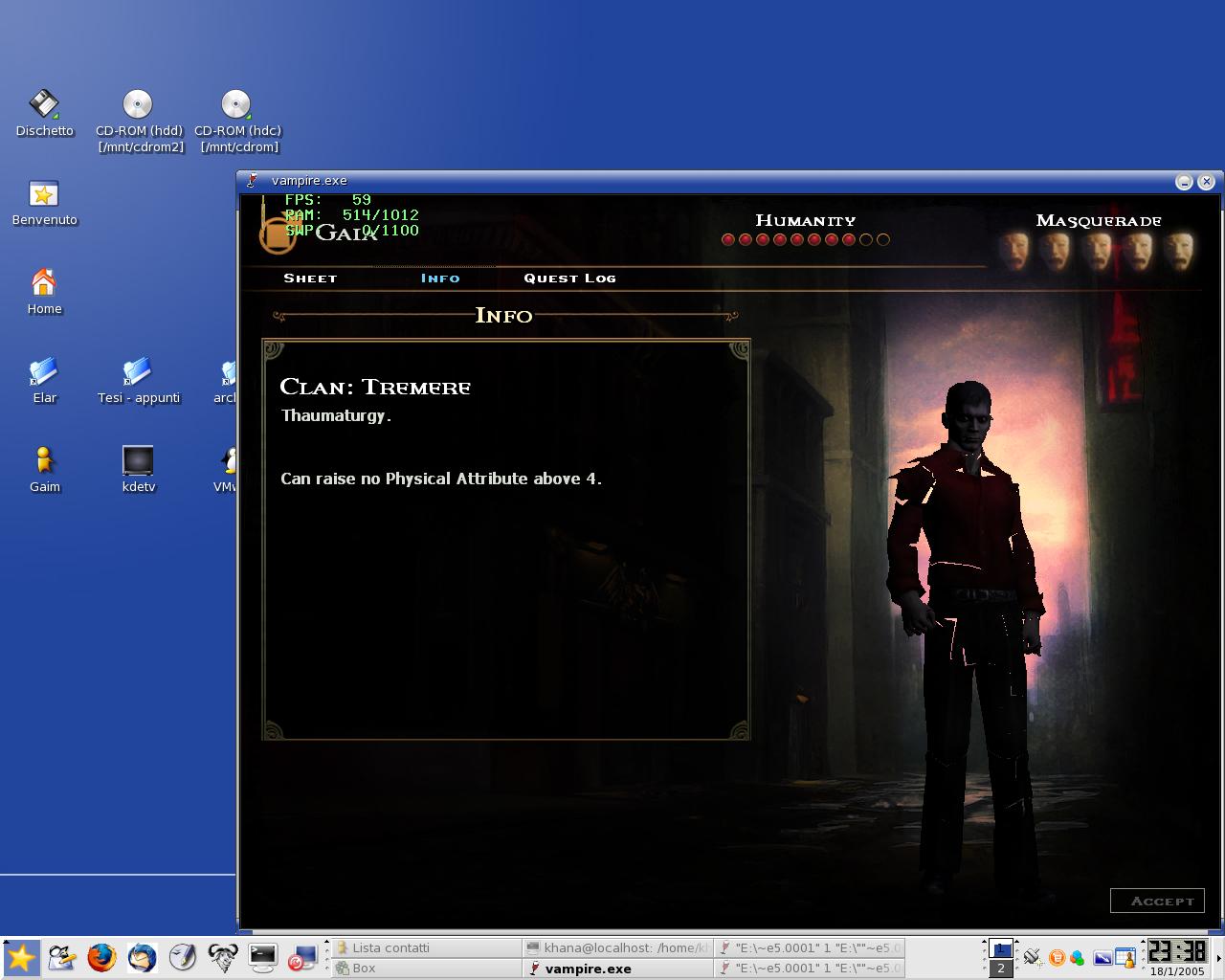Click the 23:38 digital clock
The height and width of the screenshot is (980, 1225).
(x=1177, y=950)
